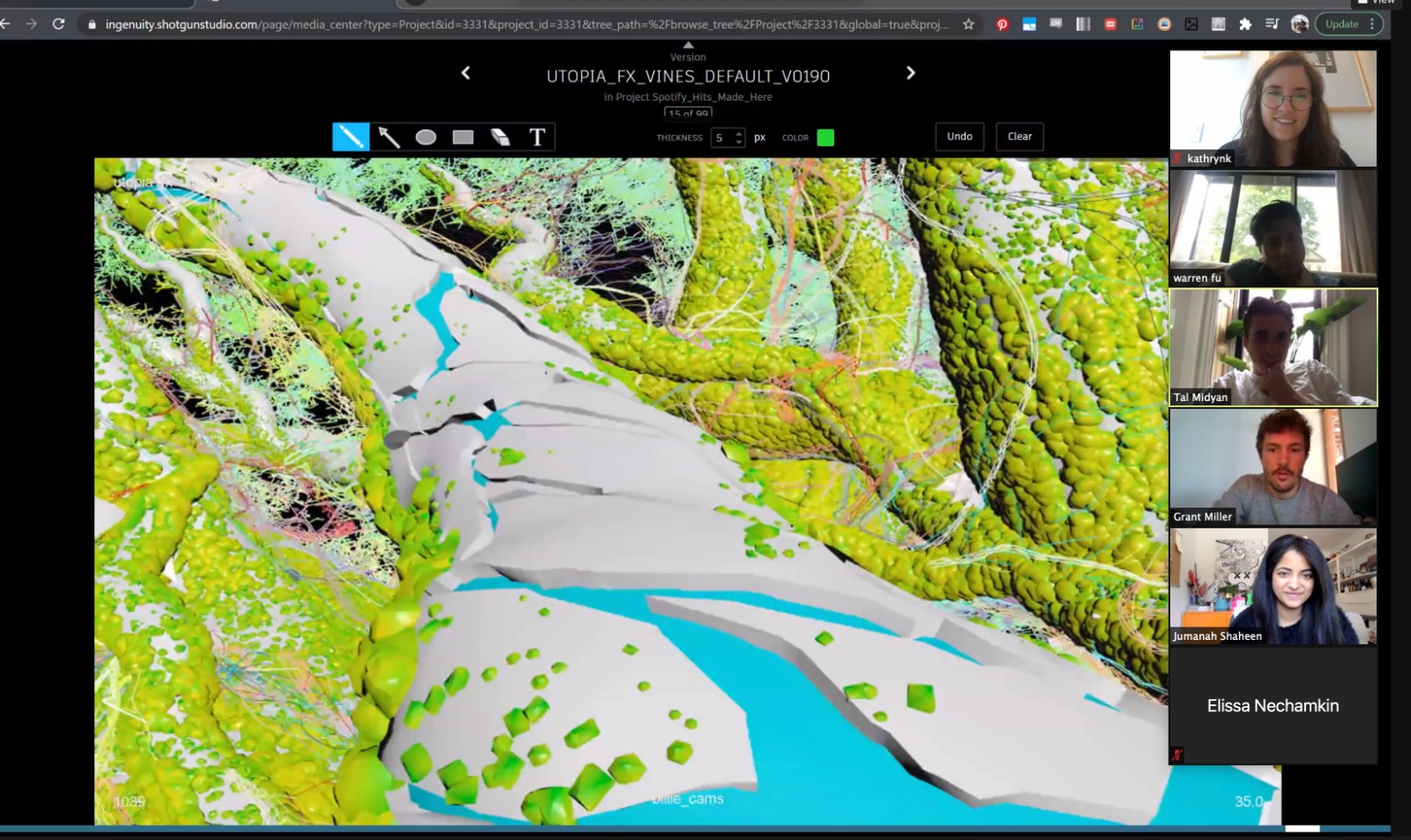This screenshot has height=840, width=1411.
Task: Select the text annotation tool
Action: (537, 137)
